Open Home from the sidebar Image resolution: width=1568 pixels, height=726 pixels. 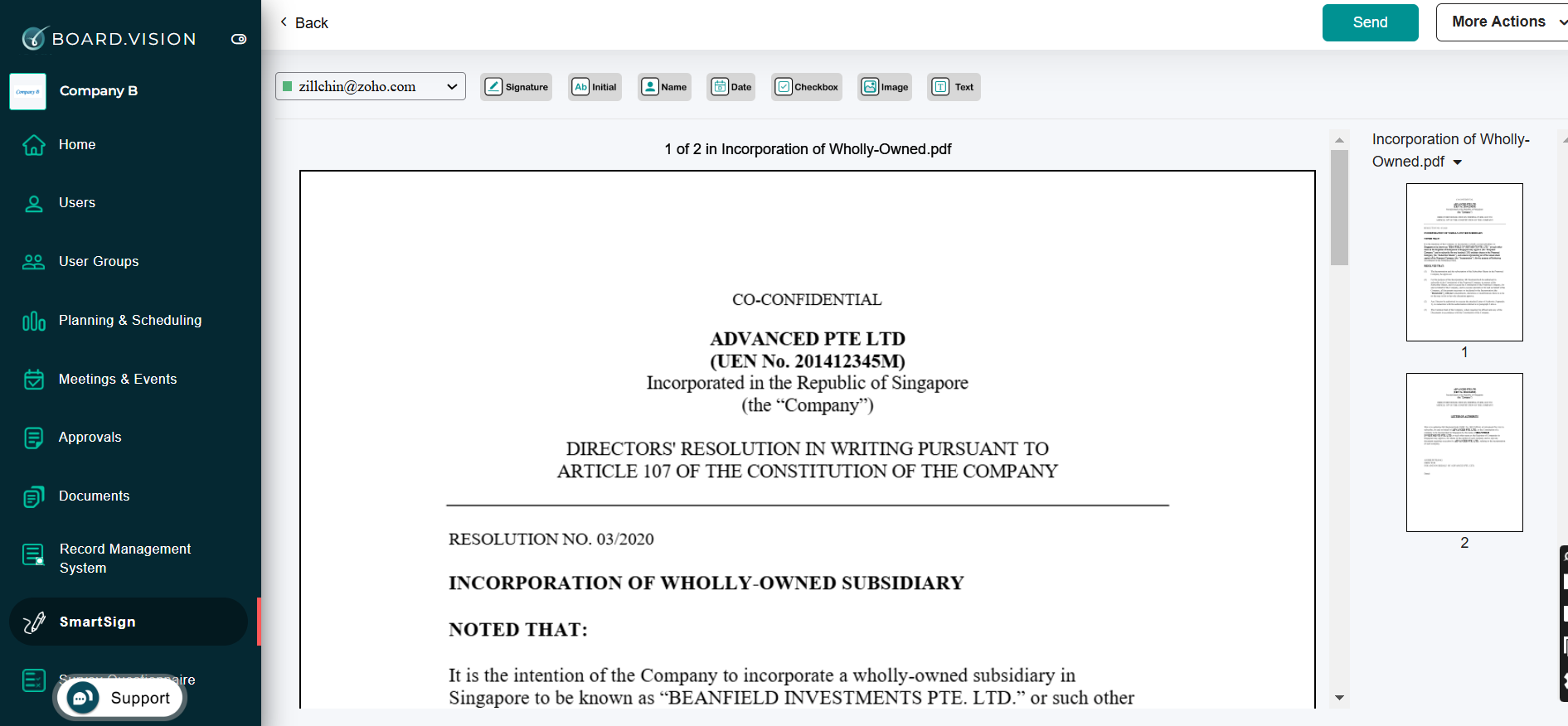point(77,144)
